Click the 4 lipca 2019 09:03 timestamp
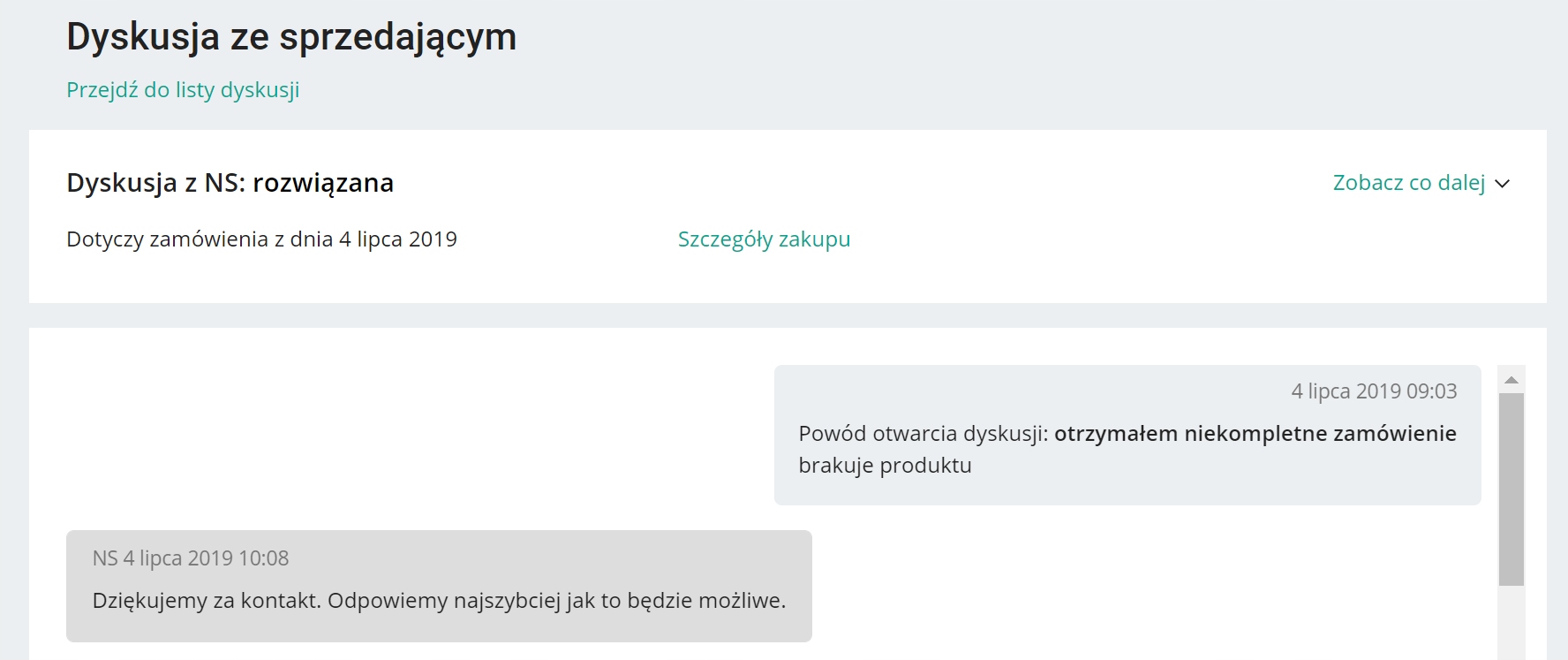 point(1374,391)
